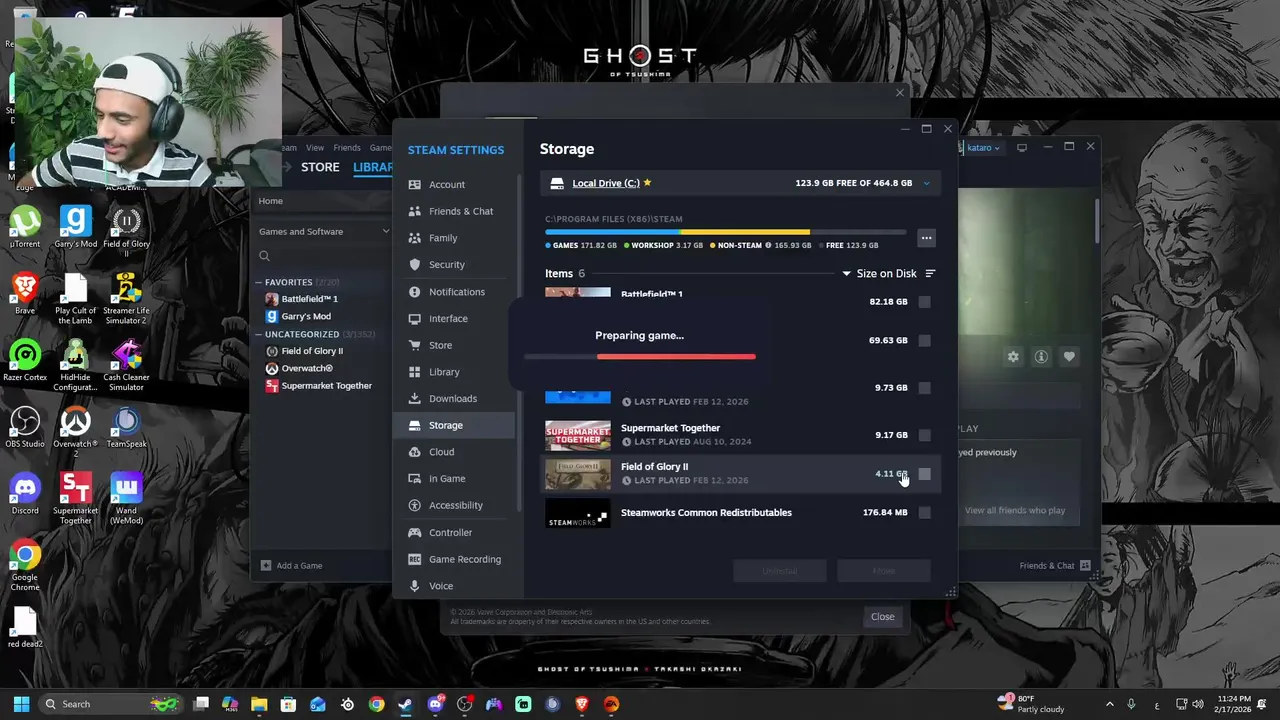The image size is (1280, 720).
Task: Open the Account settings icon
Action: [x=414, y=184]
